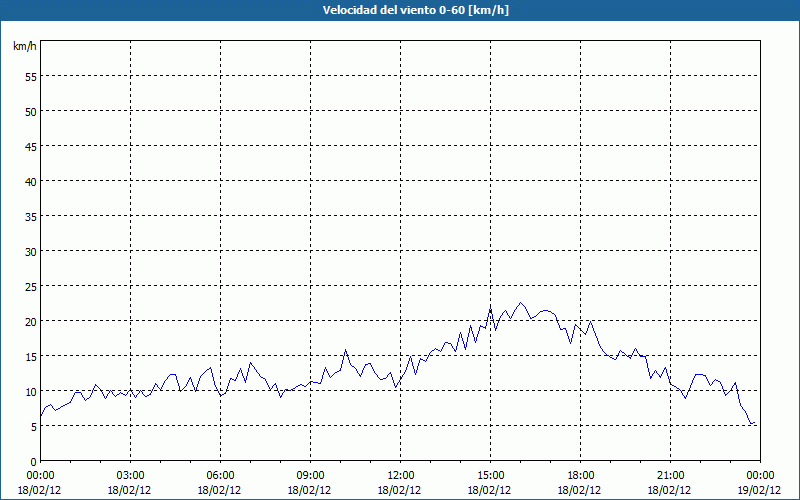Click the y-axis value '10'

pyautogui.click(x=31, y=392)
